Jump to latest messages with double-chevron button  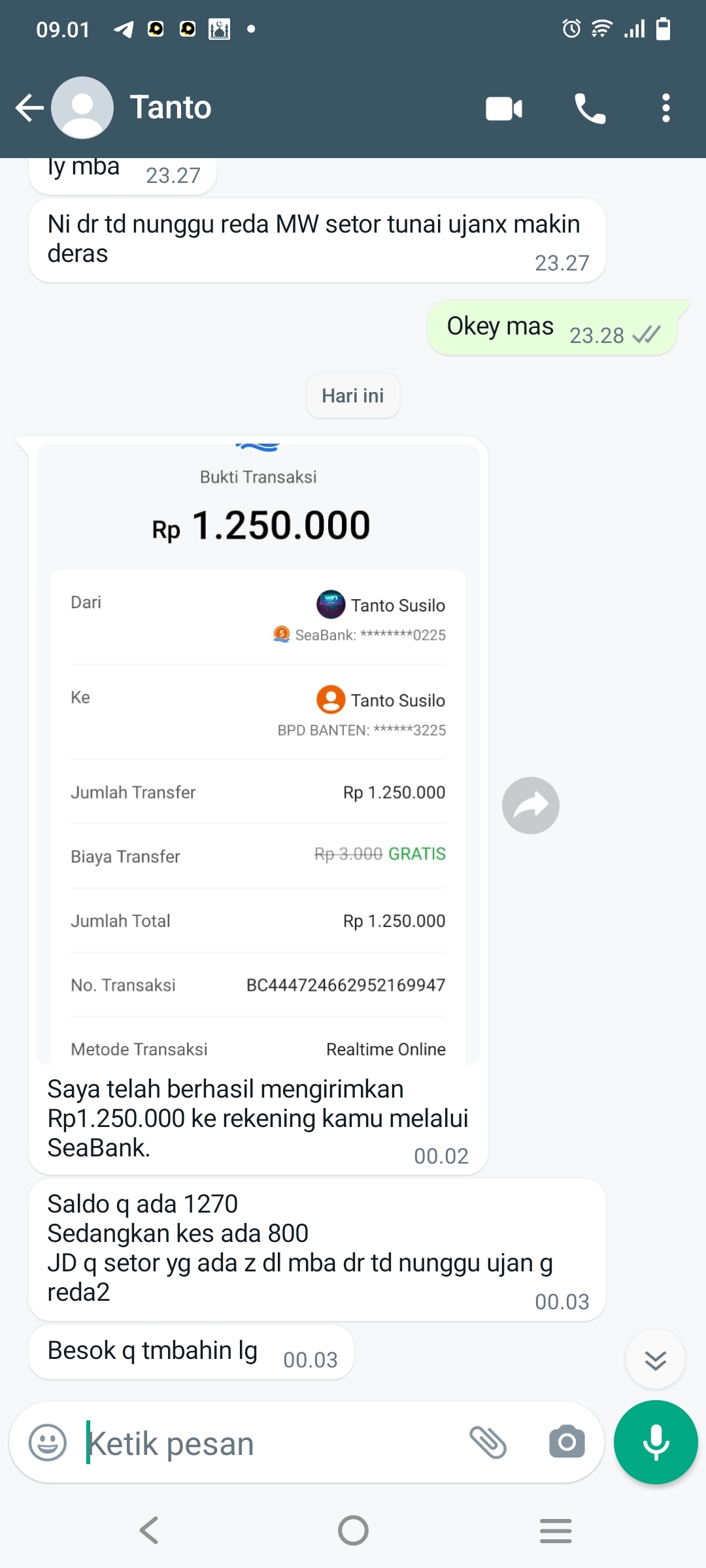click(x=655, y=1360)
